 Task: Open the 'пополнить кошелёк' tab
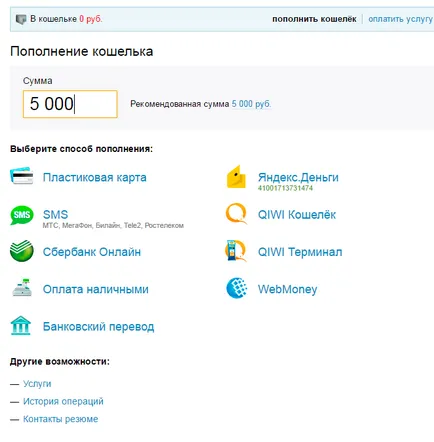tap(314, 19)
